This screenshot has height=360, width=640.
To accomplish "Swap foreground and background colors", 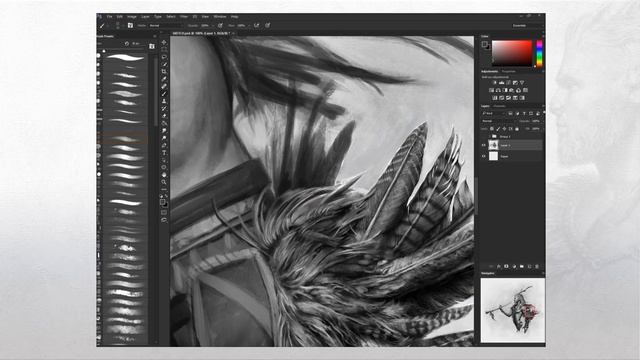I will pos(166,196).
